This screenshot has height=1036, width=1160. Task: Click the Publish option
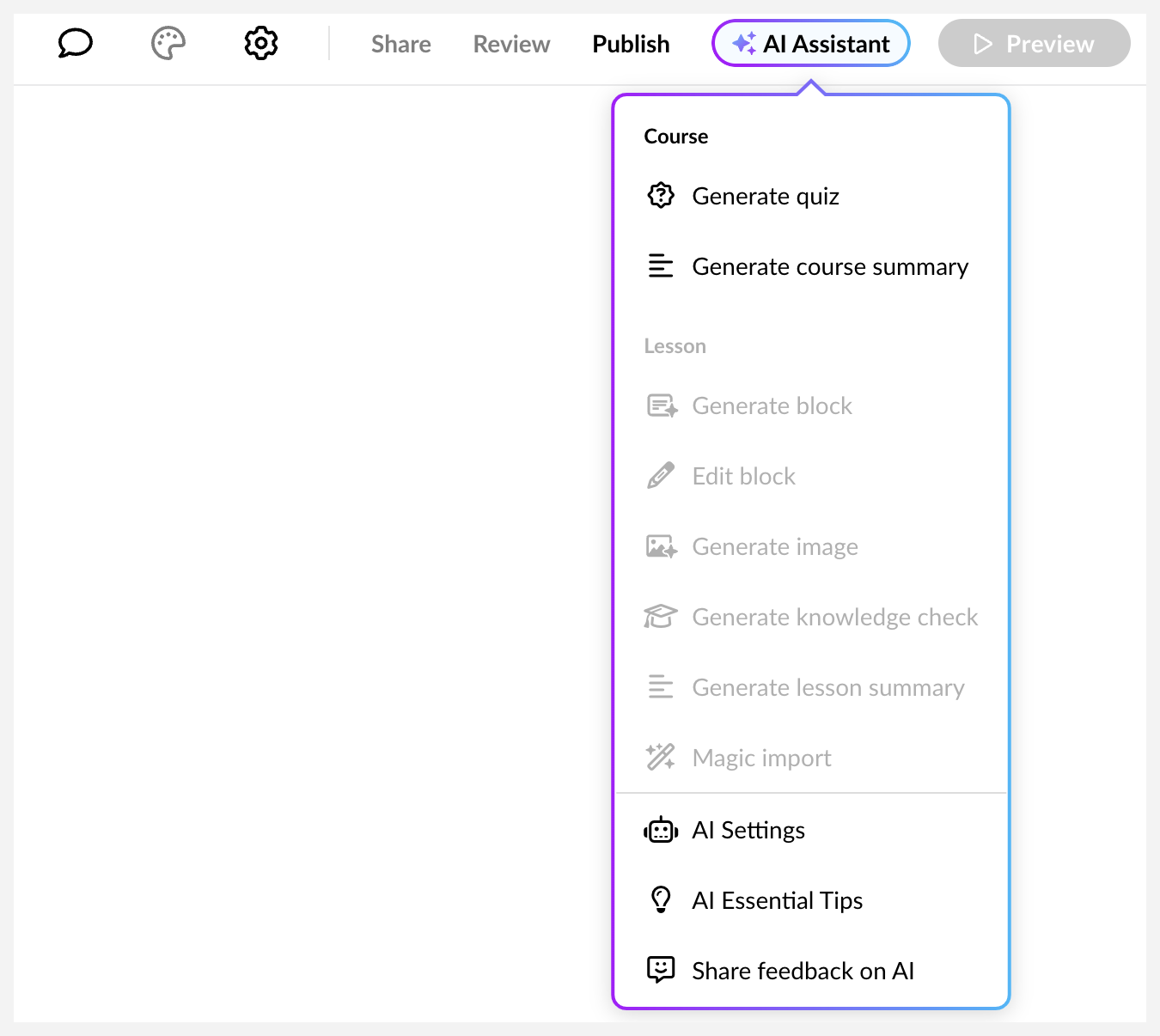click(631, 43)
